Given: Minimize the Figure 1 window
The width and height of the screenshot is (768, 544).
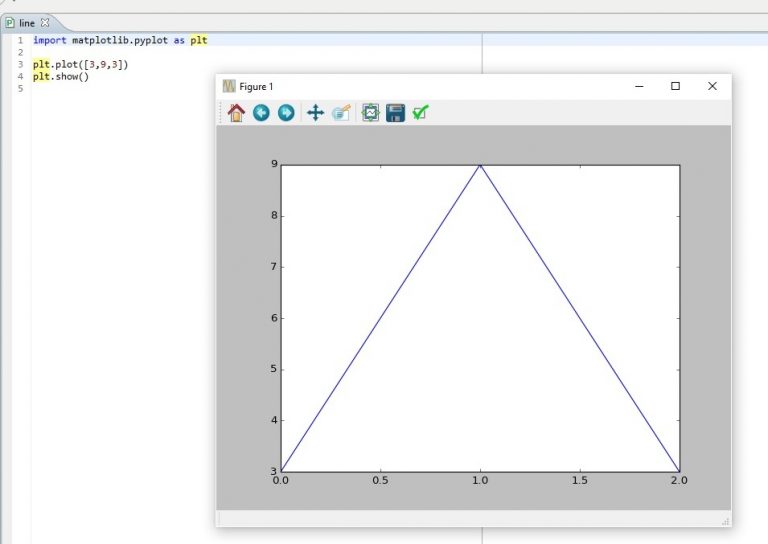Looking at the screenshot, I should (x=639, y=87).
